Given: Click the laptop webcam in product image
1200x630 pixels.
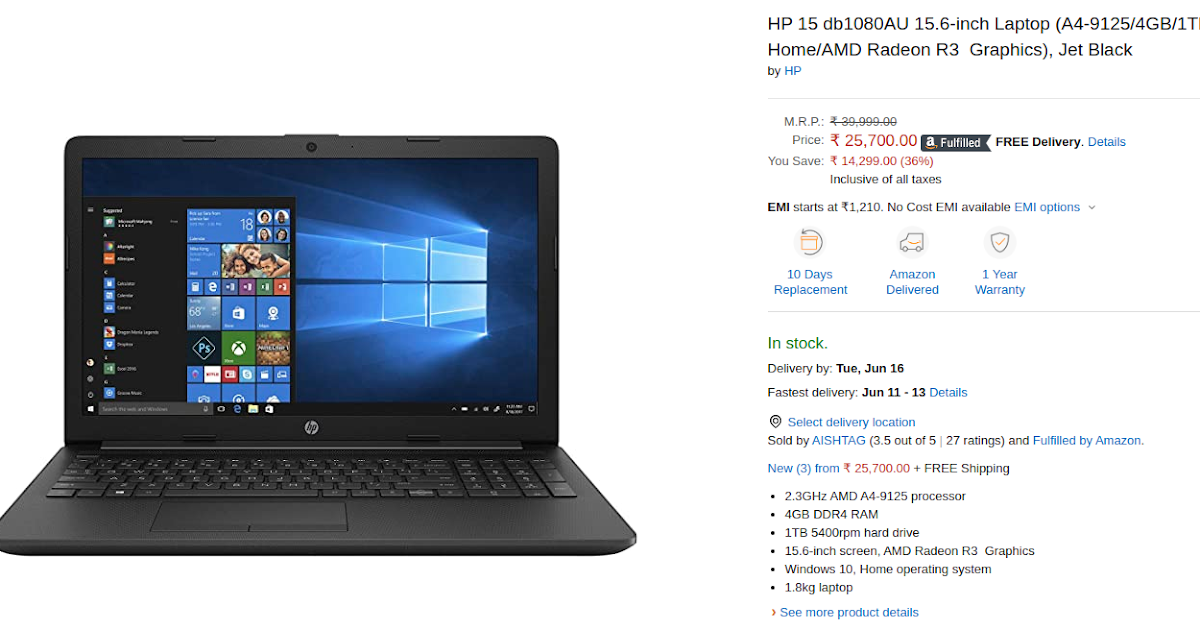Looking at the screenshot, I should [312, 147].
